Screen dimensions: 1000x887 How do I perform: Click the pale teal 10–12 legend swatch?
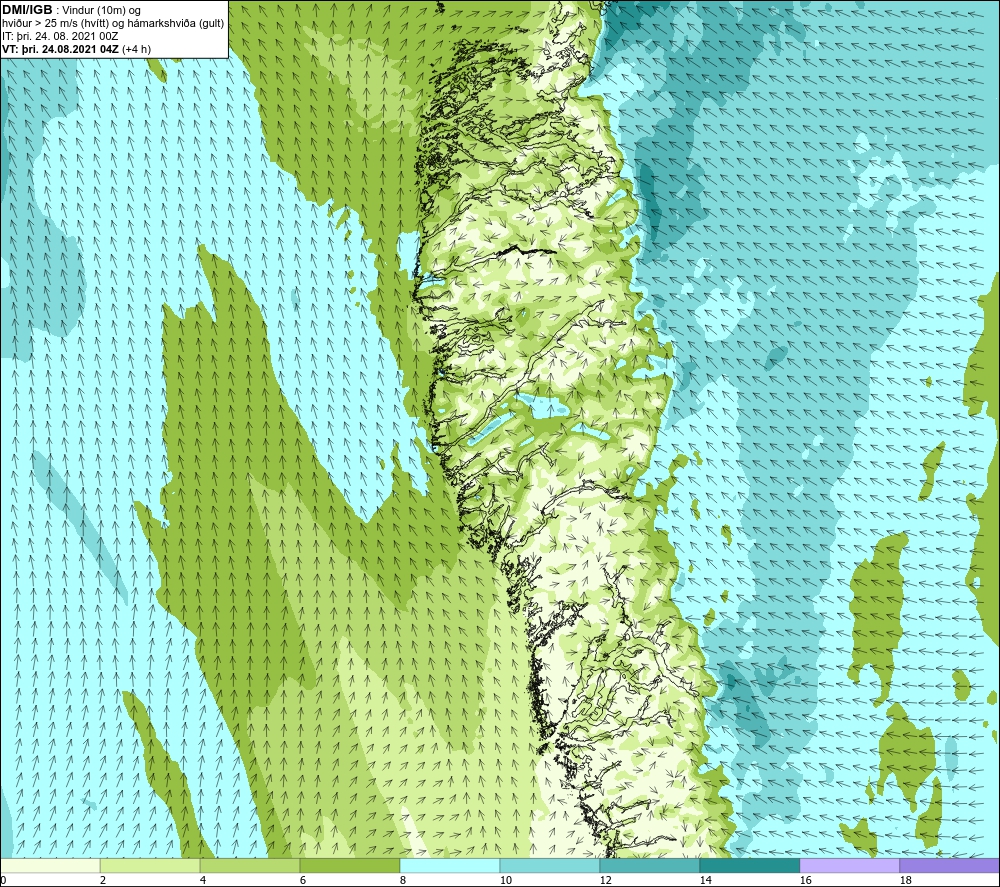pos(550,865)
